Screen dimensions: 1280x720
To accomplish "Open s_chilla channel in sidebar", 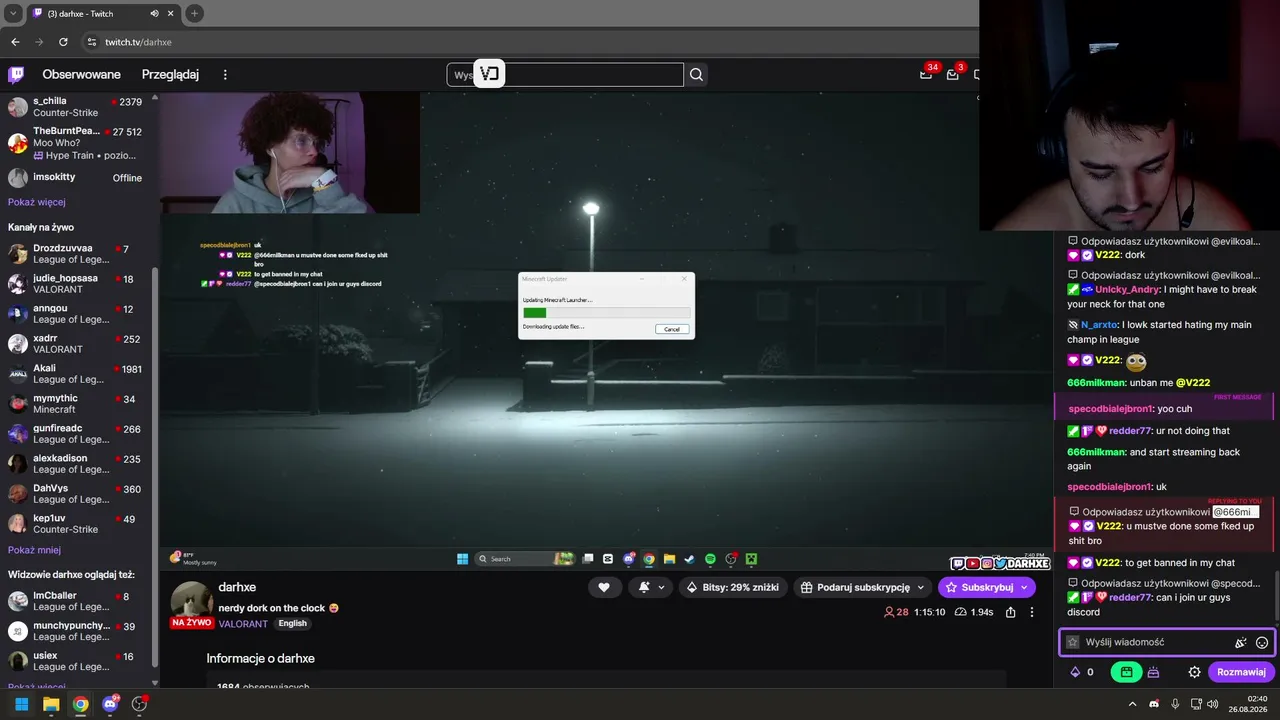I will [76, 107].
